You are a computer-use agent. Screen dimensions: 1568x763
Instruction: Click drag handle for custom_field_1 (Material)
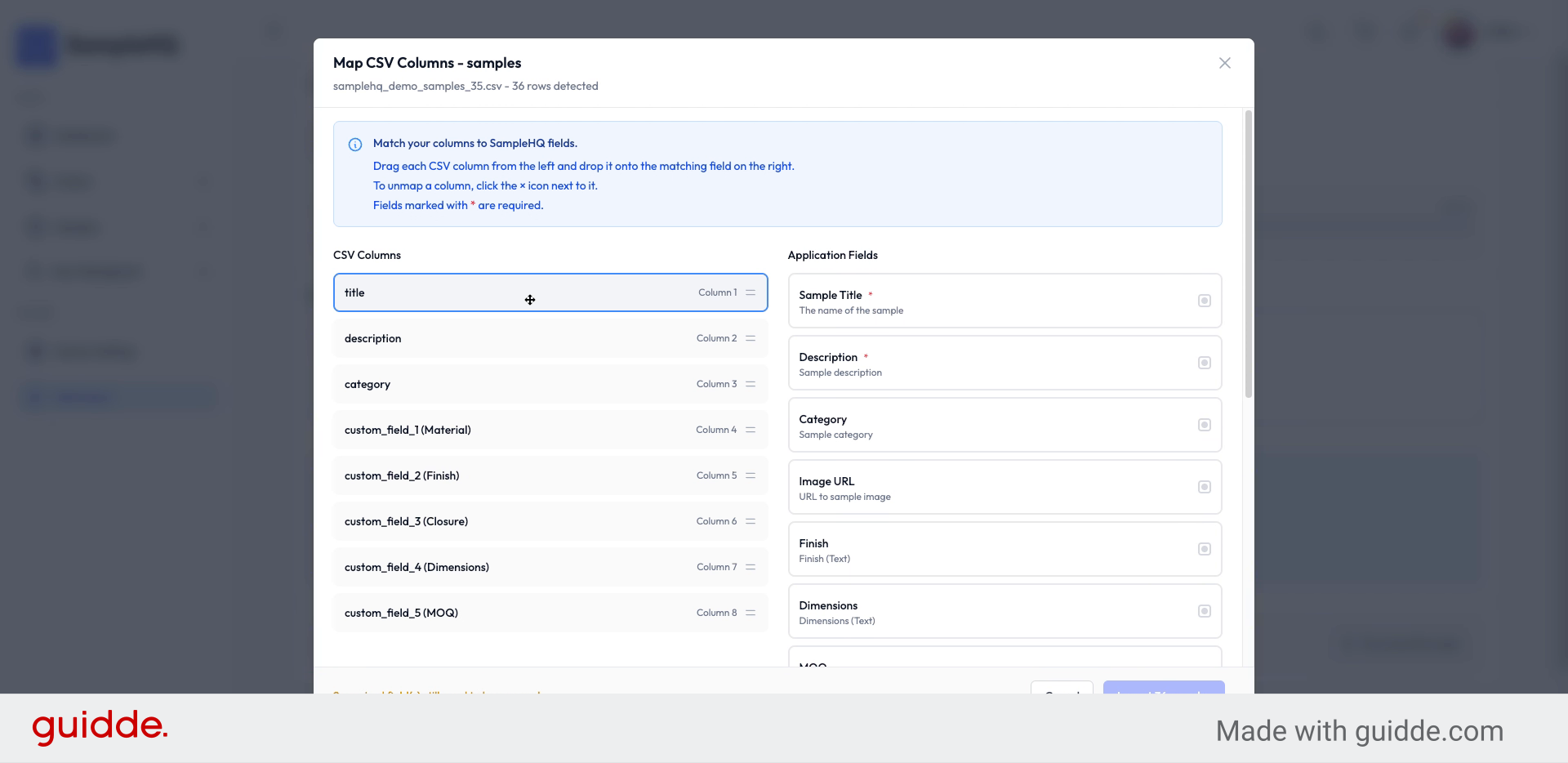(x=750, y=430)
